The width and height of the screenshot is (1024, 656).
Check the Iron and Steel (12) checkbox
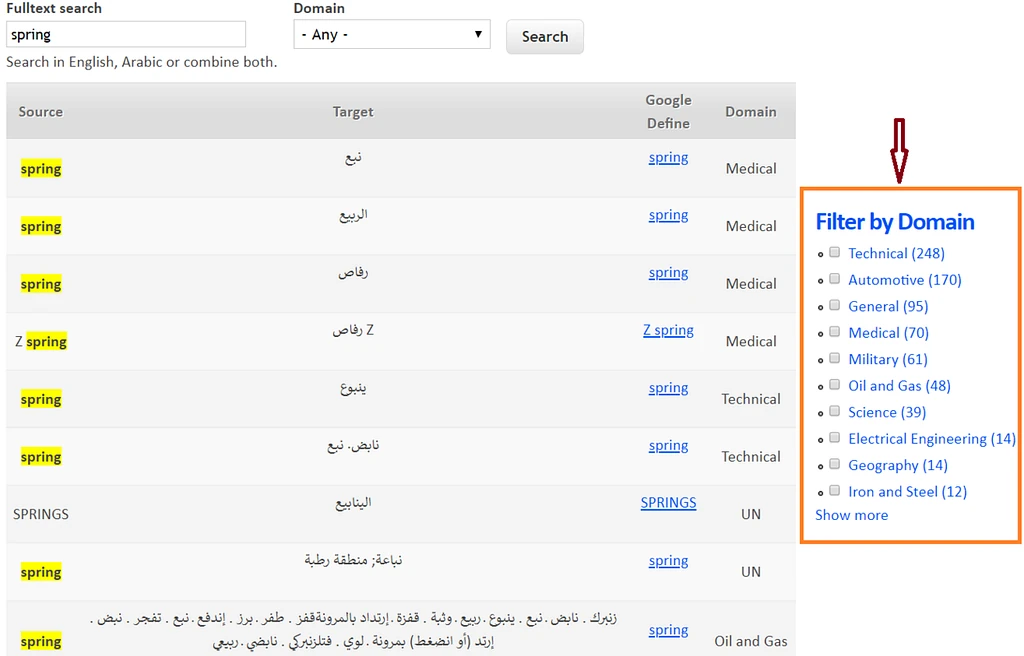[835, 491]
